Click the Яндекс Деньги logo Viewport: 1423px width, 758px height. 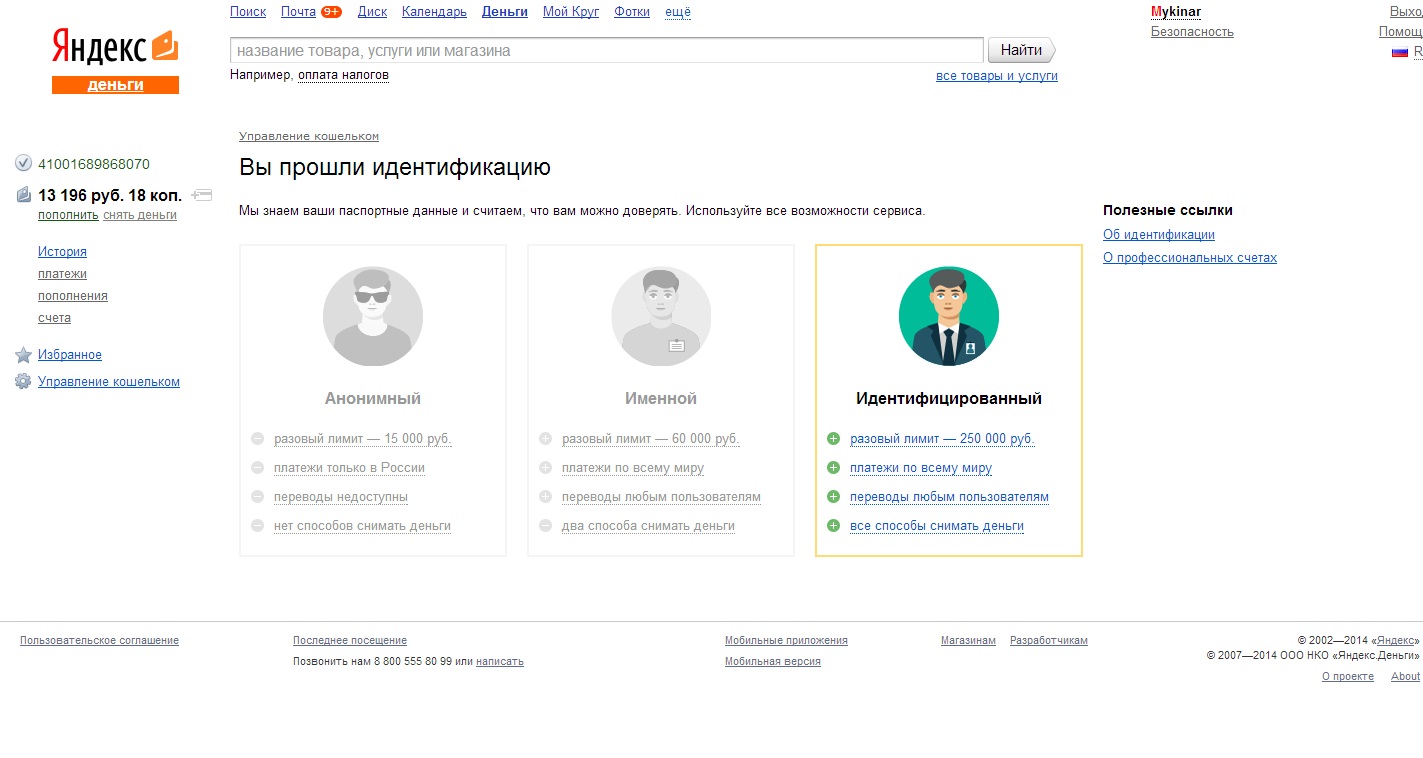click(115, 61)
